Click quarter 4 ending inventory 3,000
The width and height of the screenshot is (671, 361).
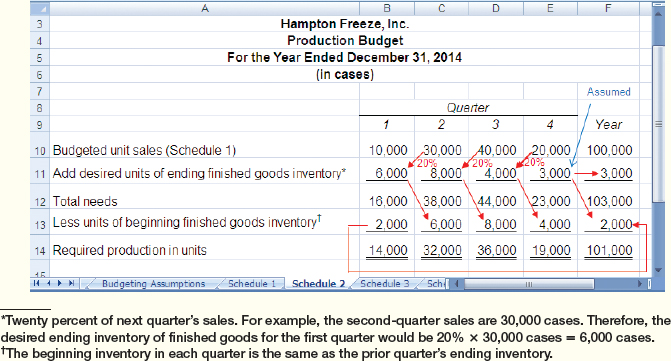[555, 174]
